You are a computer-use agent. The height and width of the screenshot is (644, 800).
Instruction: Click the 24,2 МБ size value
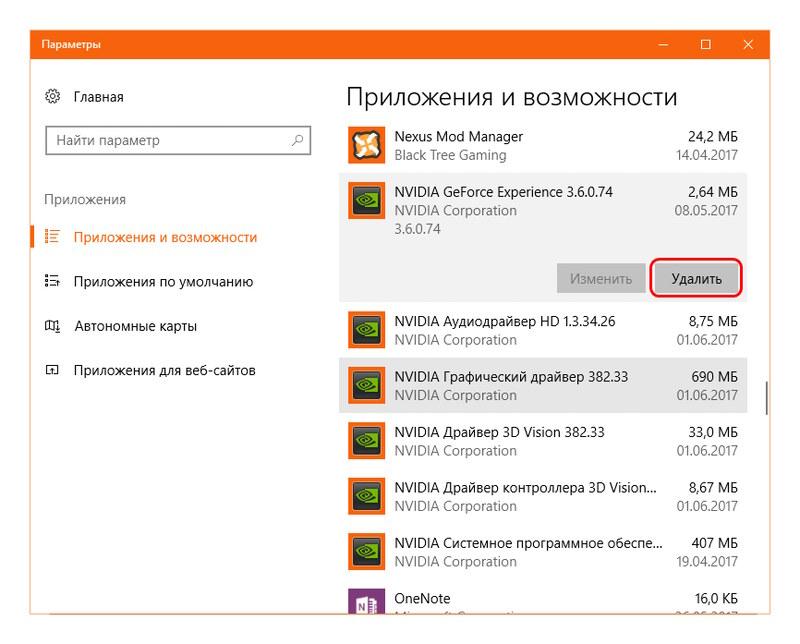click(713, 136)
